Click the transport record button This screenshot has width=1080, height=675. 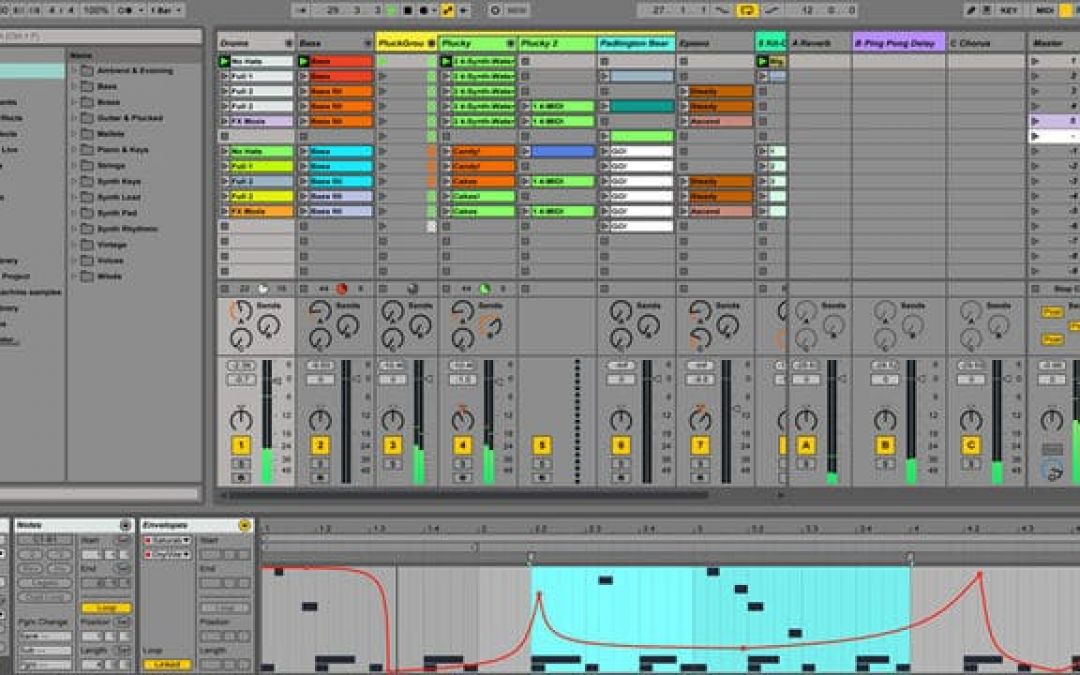click(423, 10)
